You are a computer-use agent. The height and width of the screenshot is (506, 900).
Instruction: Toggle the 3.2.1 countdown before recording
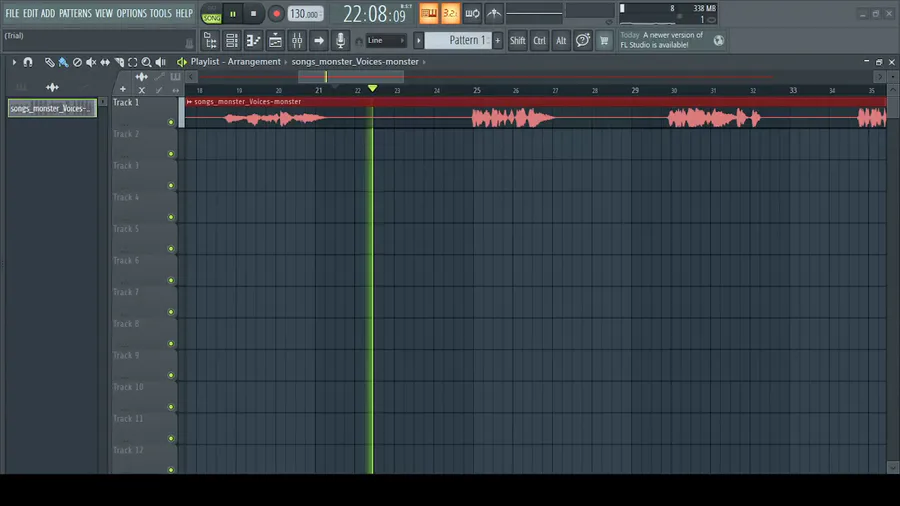451,14
